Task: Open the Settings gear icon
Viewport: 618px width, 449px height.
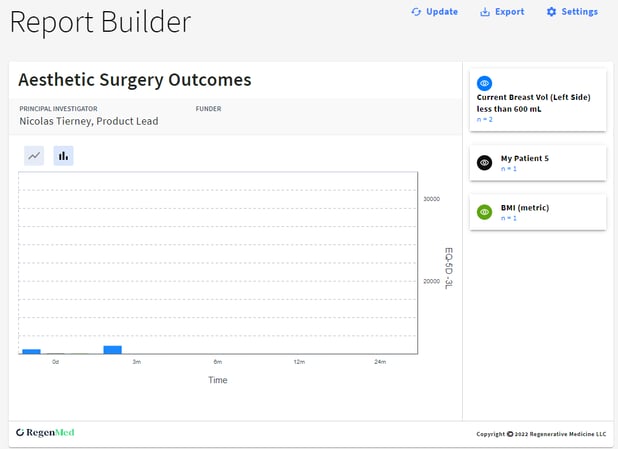Action: [x=551, y=12]
